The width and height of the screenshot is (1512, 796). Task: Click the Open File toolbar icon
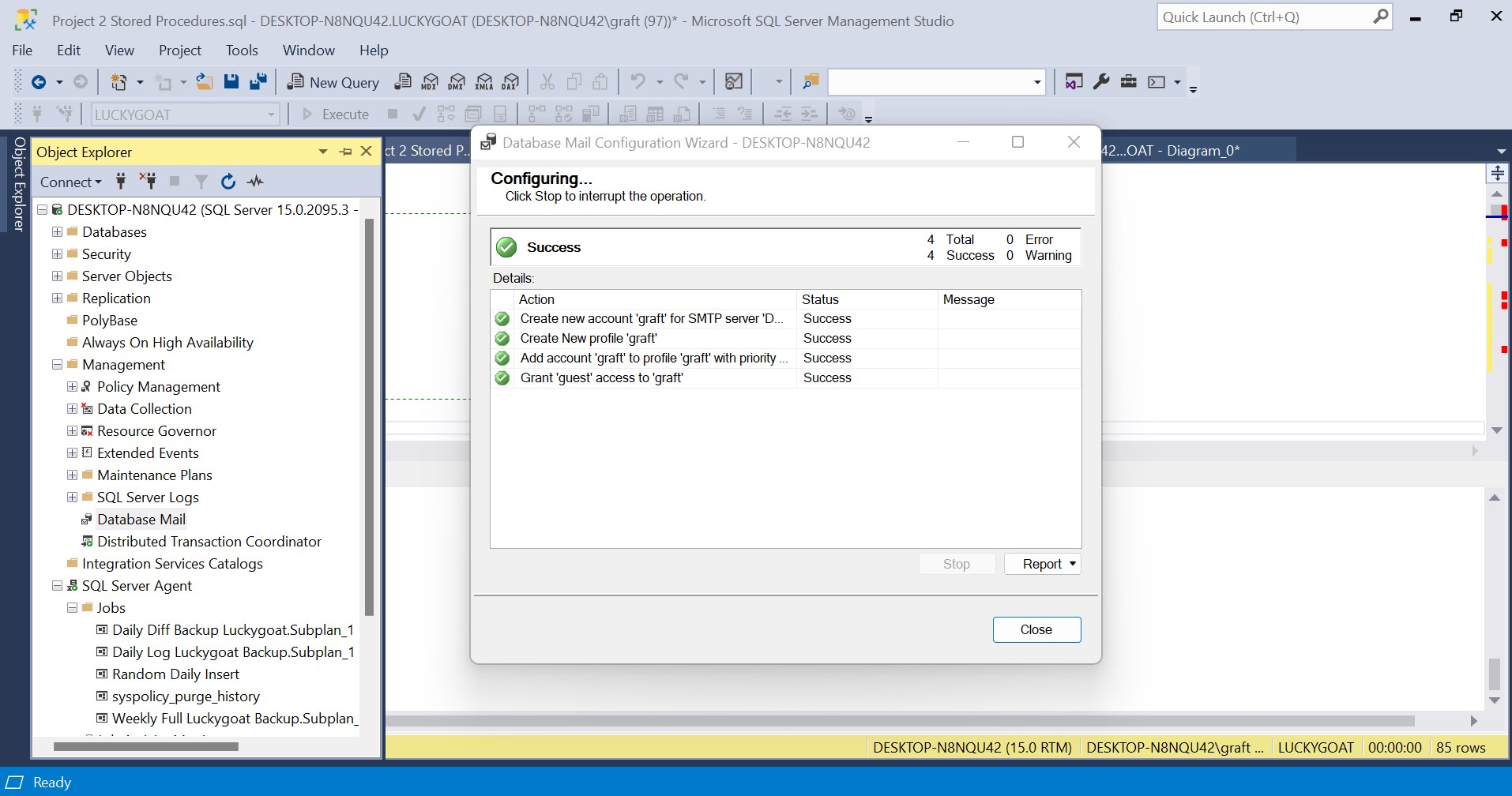[205, 82]
